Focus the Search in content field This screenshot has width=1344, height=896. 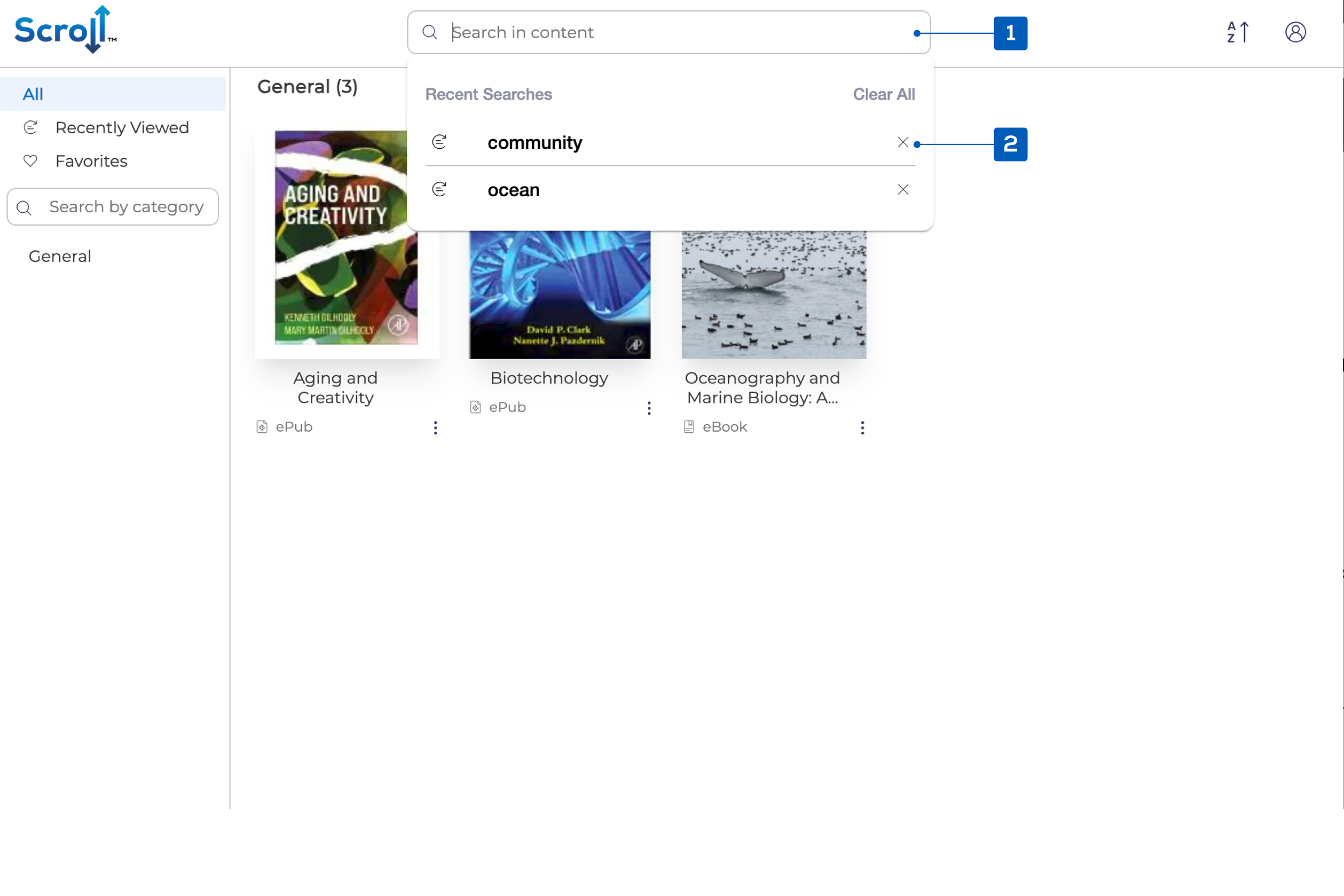(x=669, y=33)
